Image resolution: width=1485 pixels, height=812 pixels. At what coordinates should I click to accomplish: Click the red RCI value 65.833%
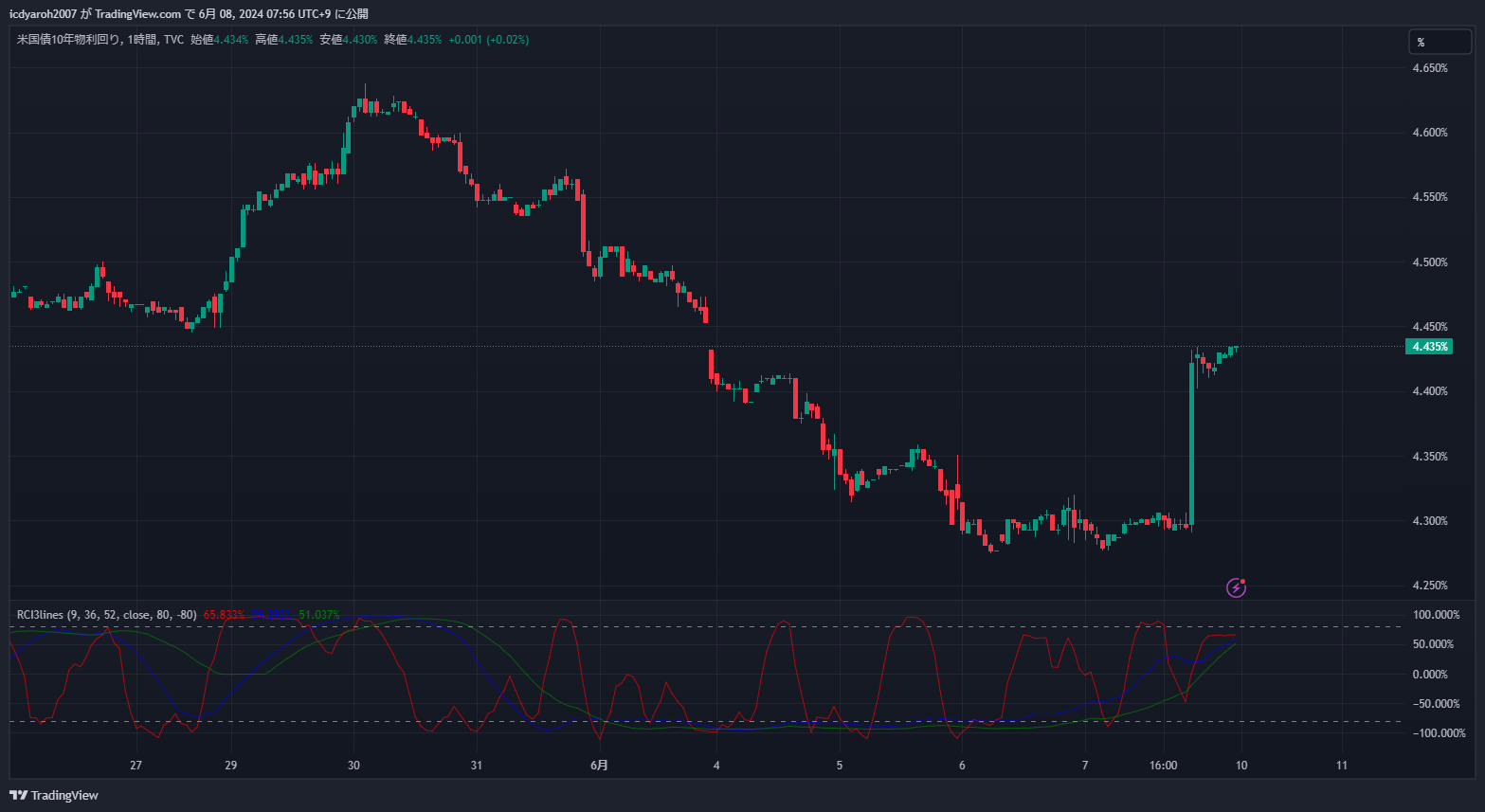click(x=224, y=615)
